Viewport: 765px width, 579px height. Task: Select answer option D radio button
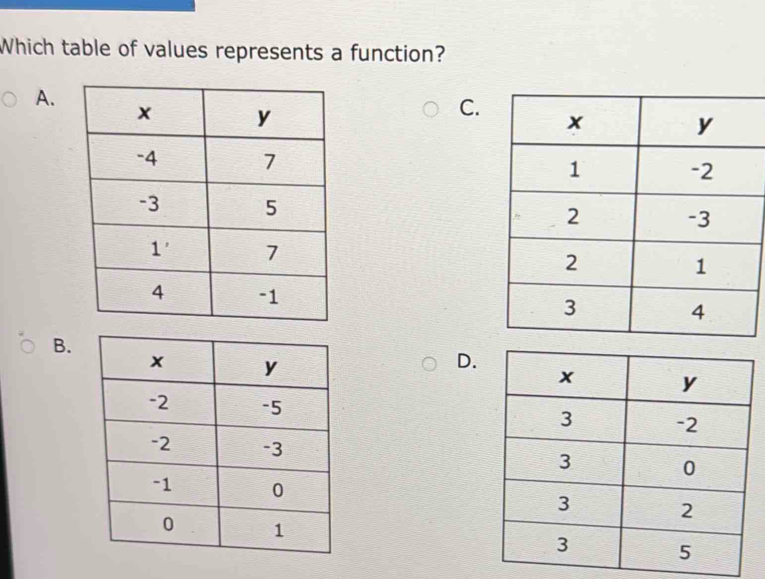(x=430, y=362)
